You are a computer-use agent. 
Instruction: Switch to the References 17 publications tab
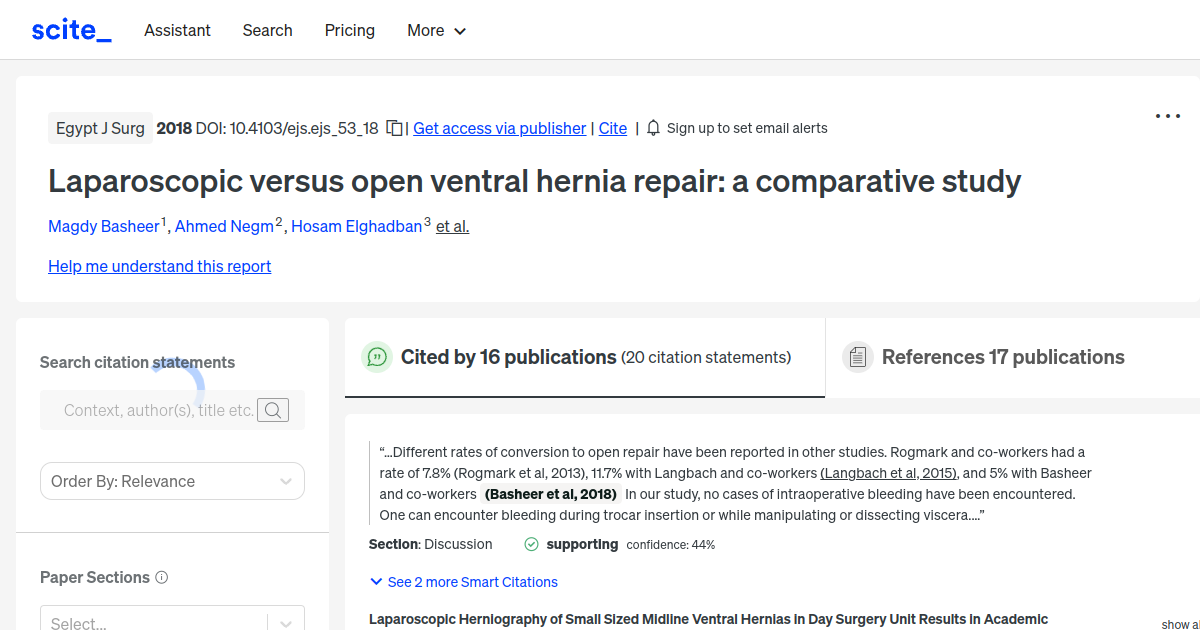pos(1002,356)
